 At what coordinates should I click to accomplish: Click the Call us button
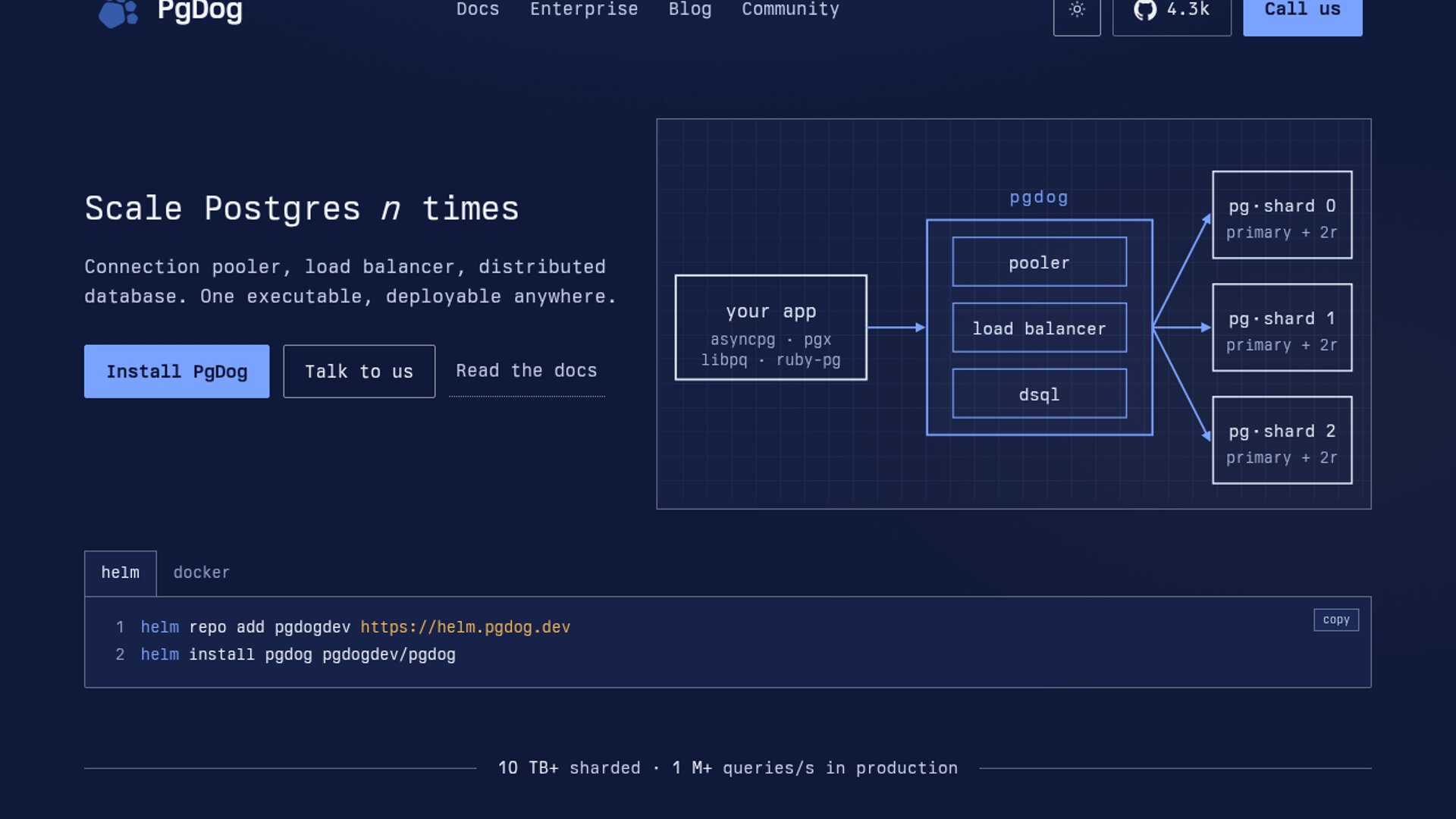pos(1302,11)
